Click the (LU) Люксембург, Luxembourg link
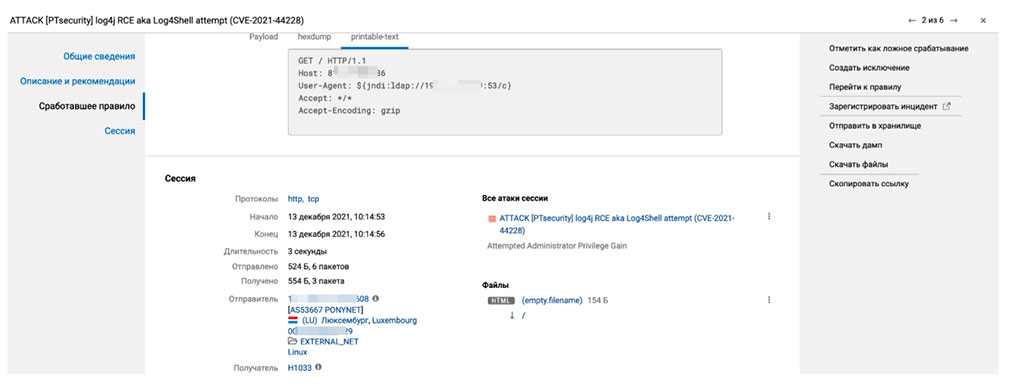The width and height of the screenshot is (1024, 390). (x=359, y=321)
